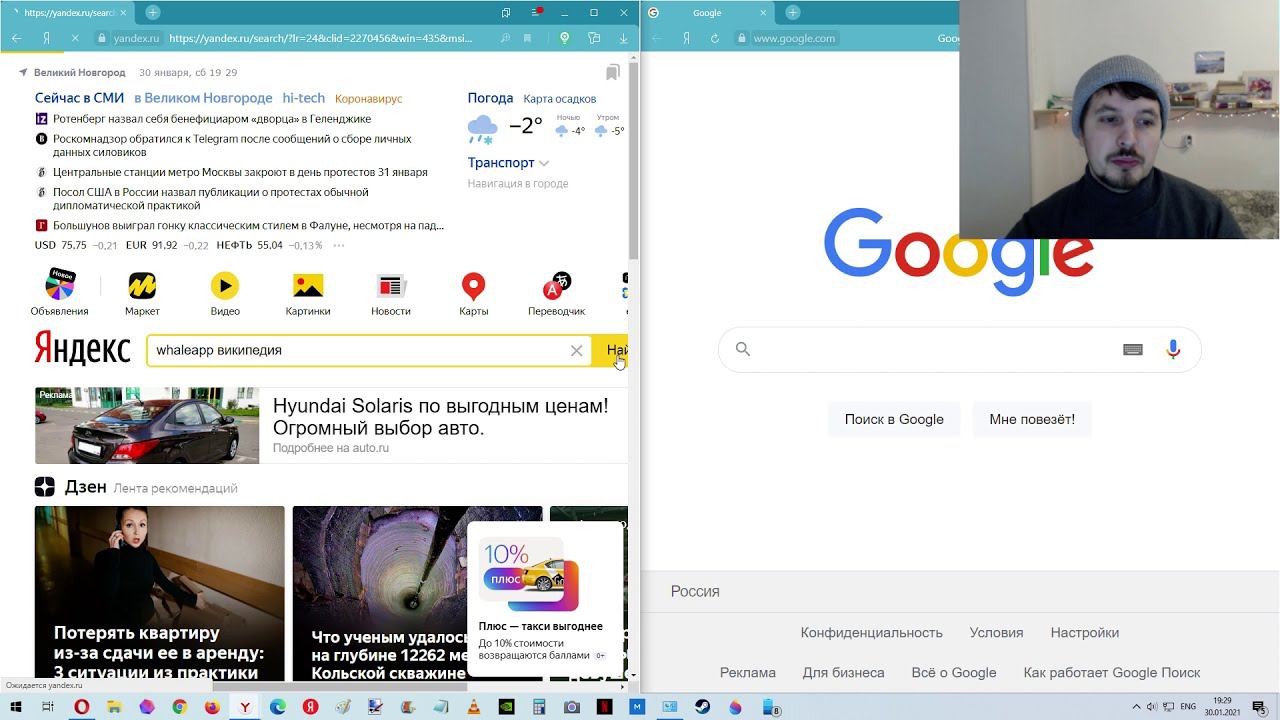Open VLC player from the taskbar
This screenshot has width=1280, height=720.
[x=473, y=707]
